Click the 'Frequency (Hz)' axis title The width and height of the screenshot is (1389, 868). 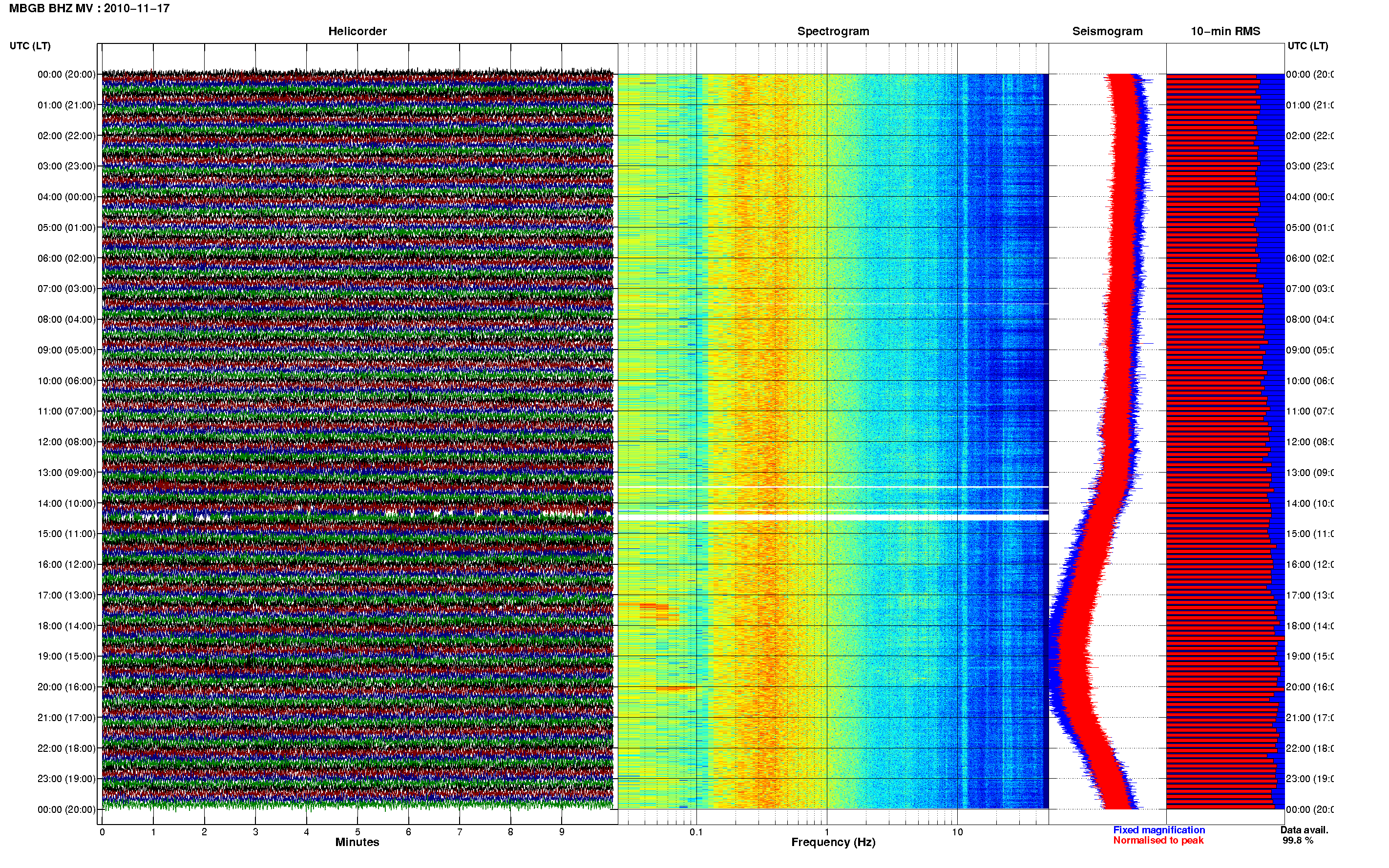click(x=833, y=842)
